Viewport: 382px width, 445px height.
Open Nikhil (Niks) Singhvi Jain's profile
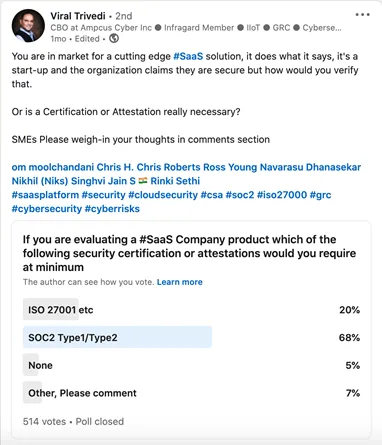[74, 181]
